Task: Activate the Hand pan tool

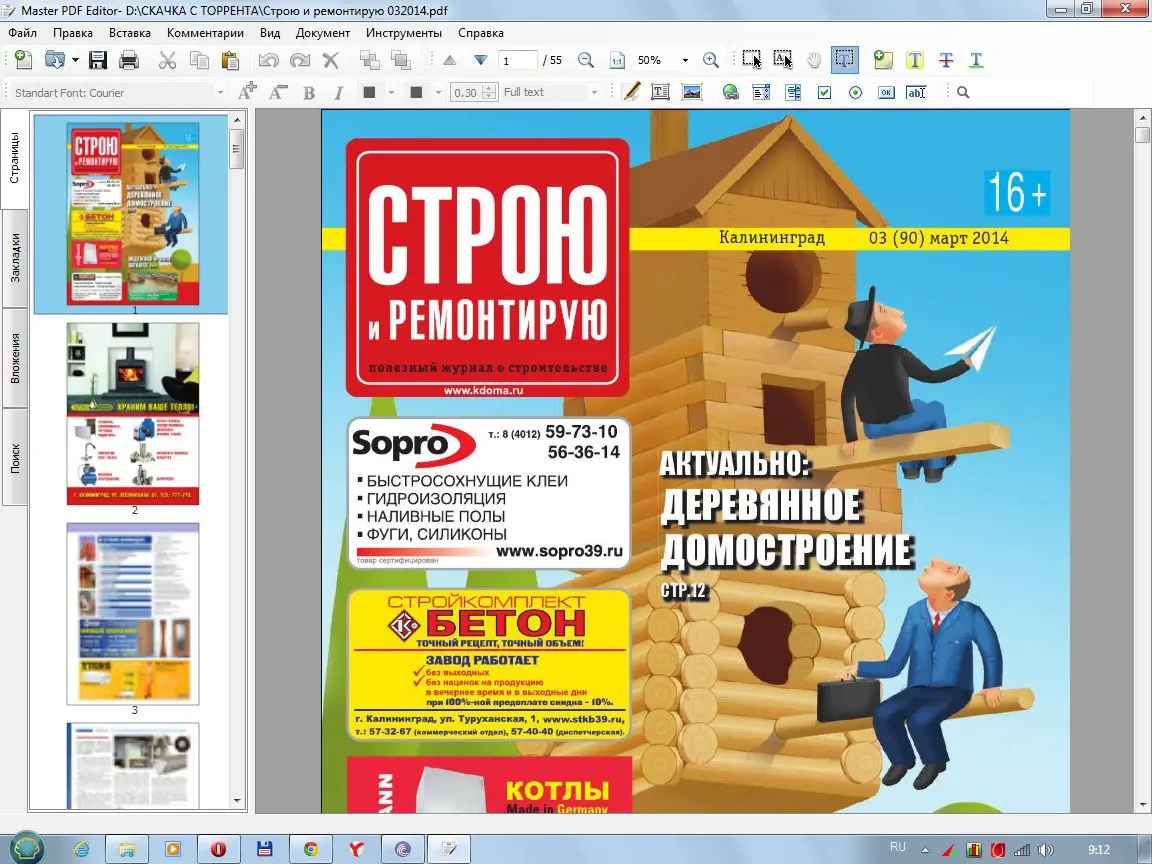Action: point(814,60)
